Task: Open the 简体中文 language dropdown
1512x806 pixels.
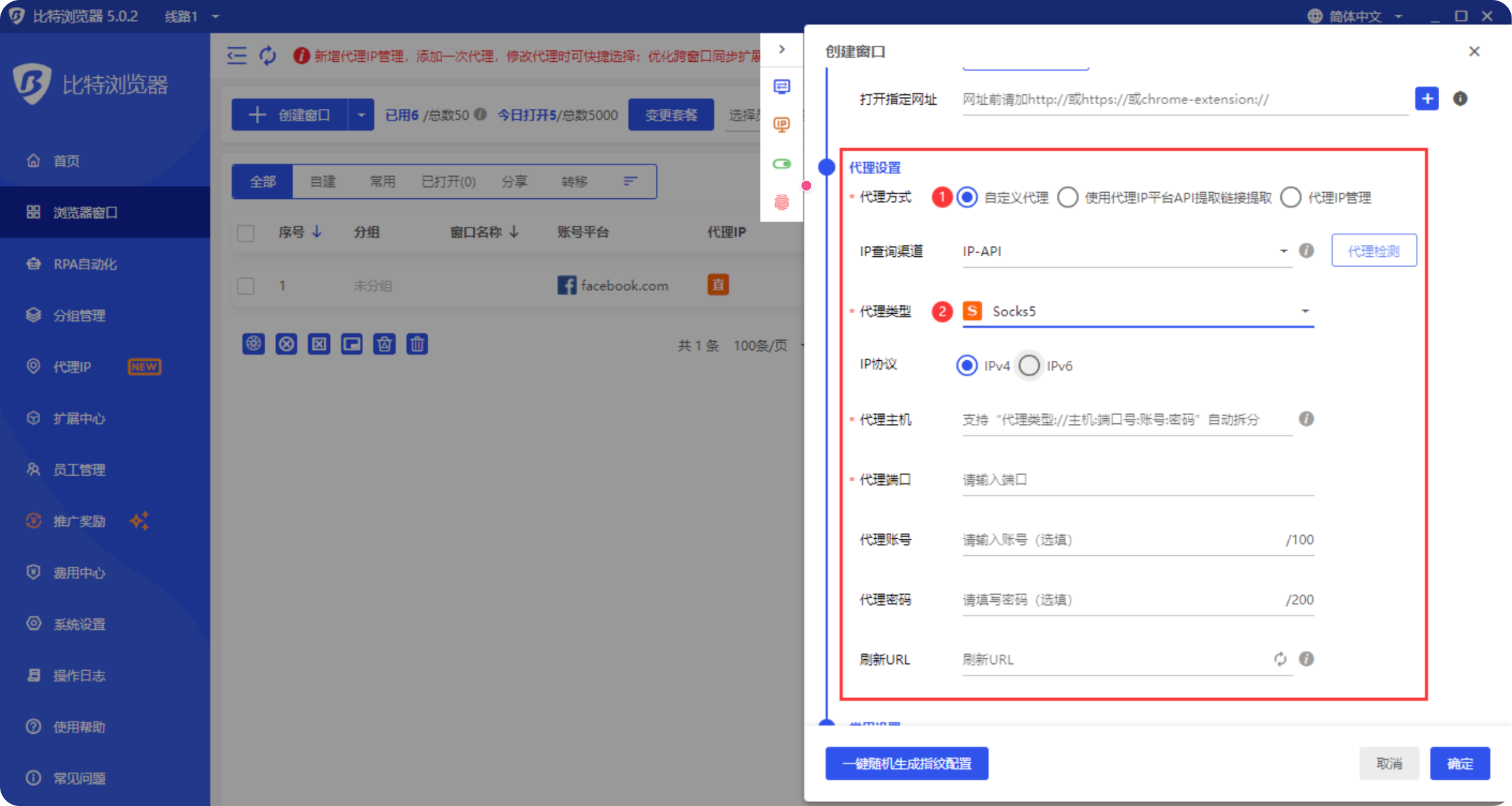Action: pos(1355,16)
